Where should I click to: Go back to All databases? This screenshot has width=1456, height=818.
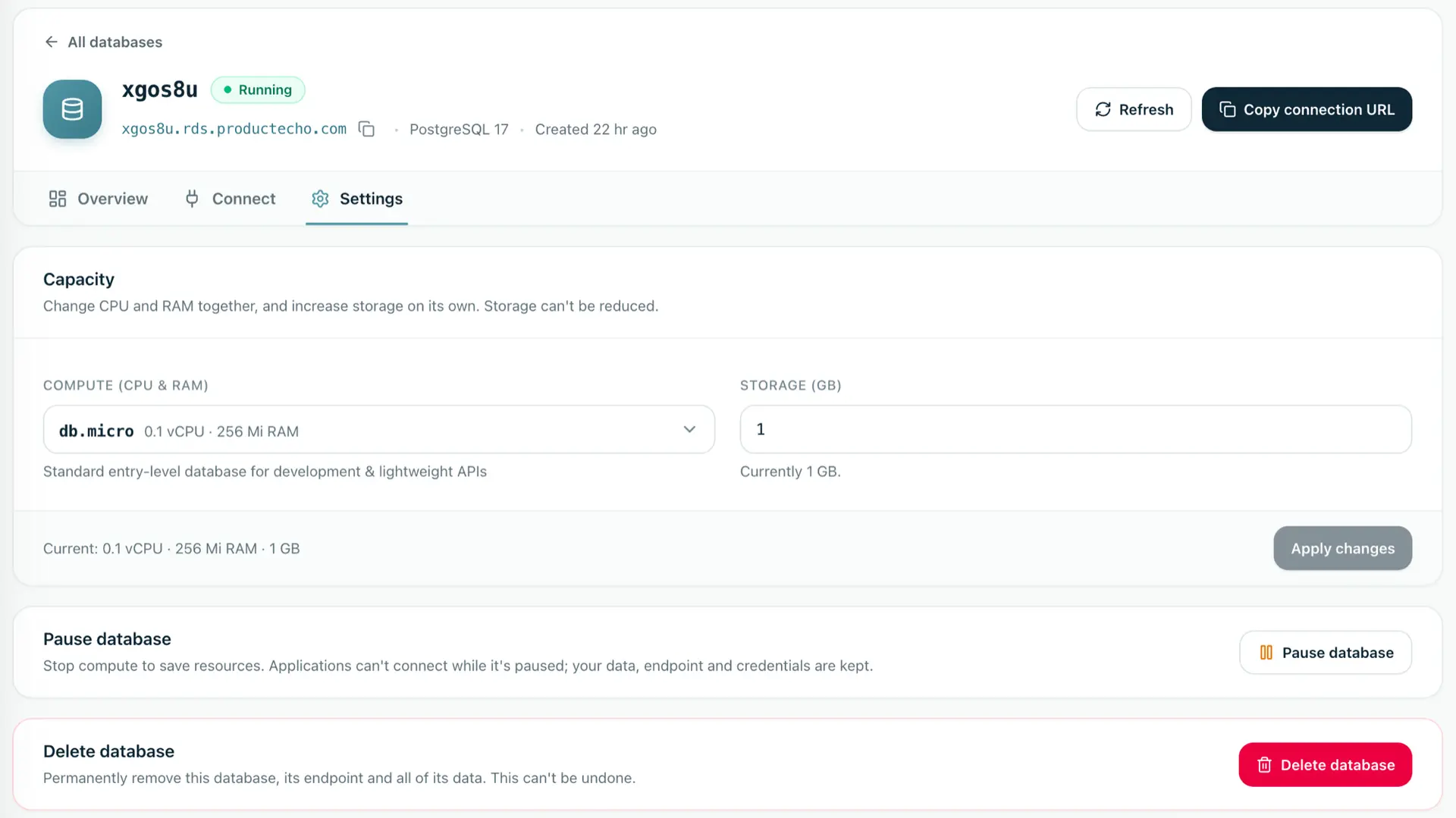point(103,42)
